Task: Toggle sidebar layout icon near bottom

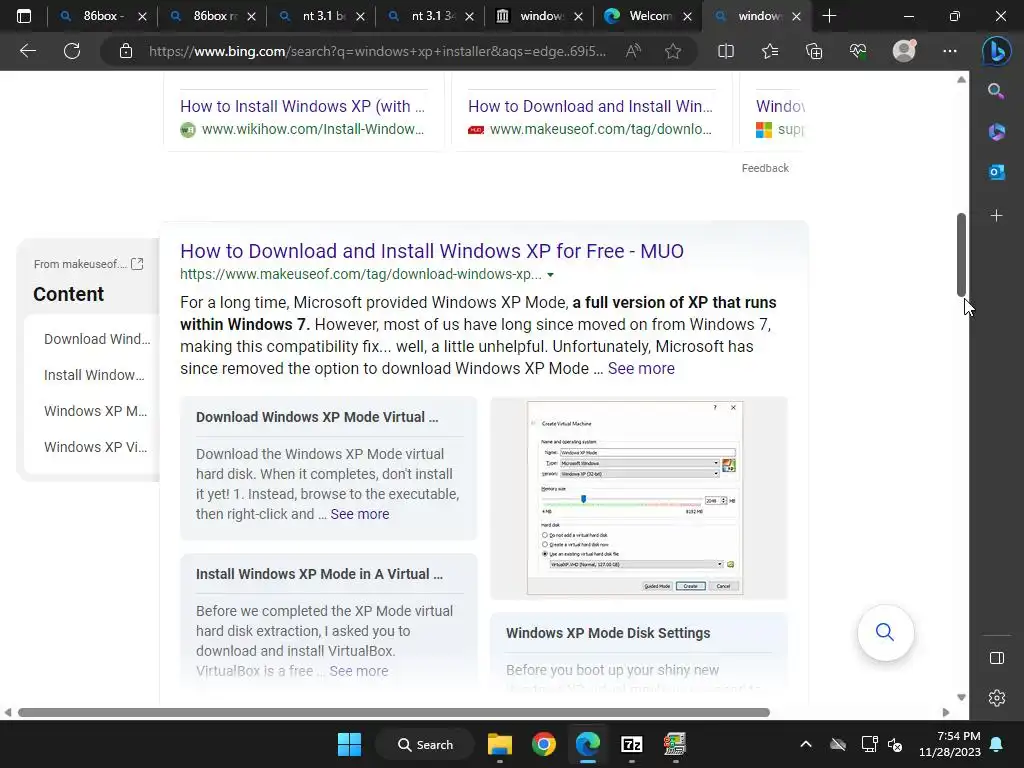Action: (x=997, y=658)
